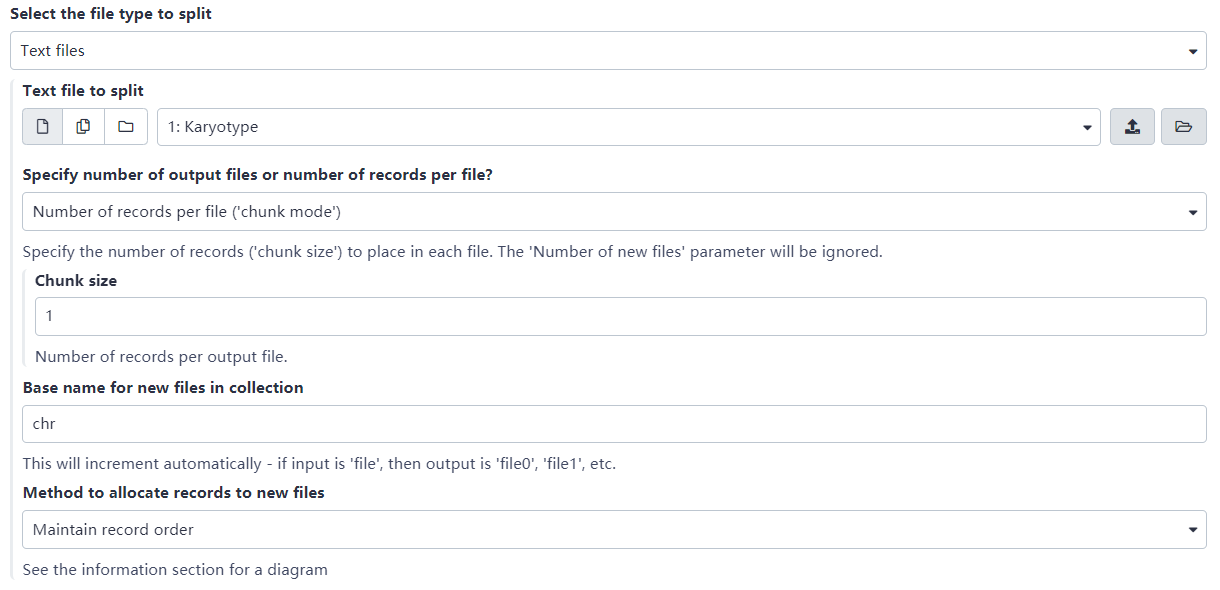Click the 'Specify number of output files' label

257,175
